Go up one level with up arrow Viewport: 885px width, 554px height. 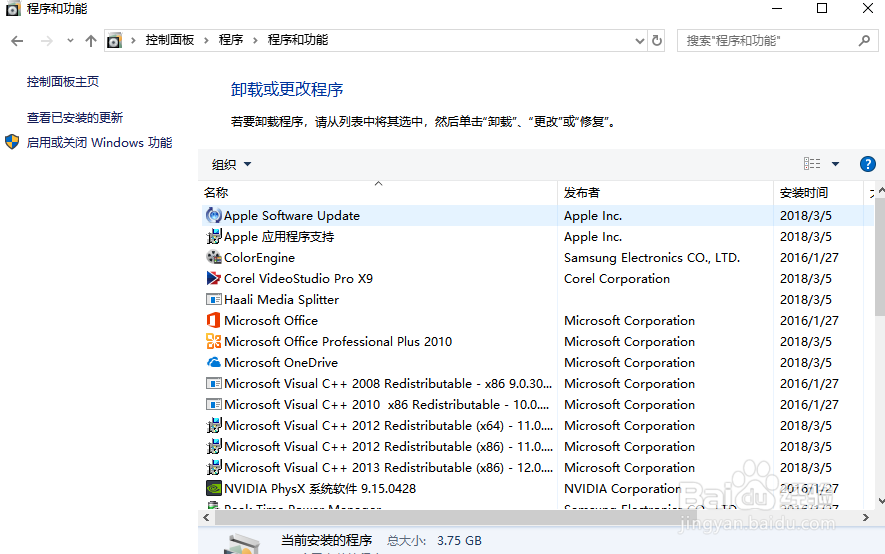(x=90, y=41)
